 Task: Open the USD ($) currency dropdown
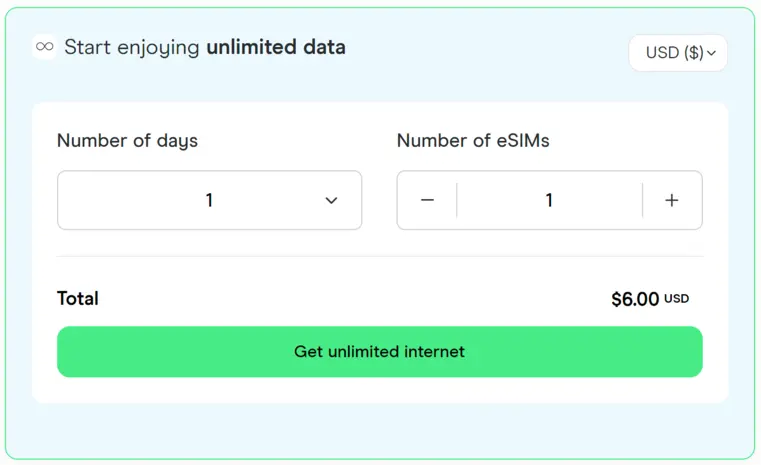(678, 53)
